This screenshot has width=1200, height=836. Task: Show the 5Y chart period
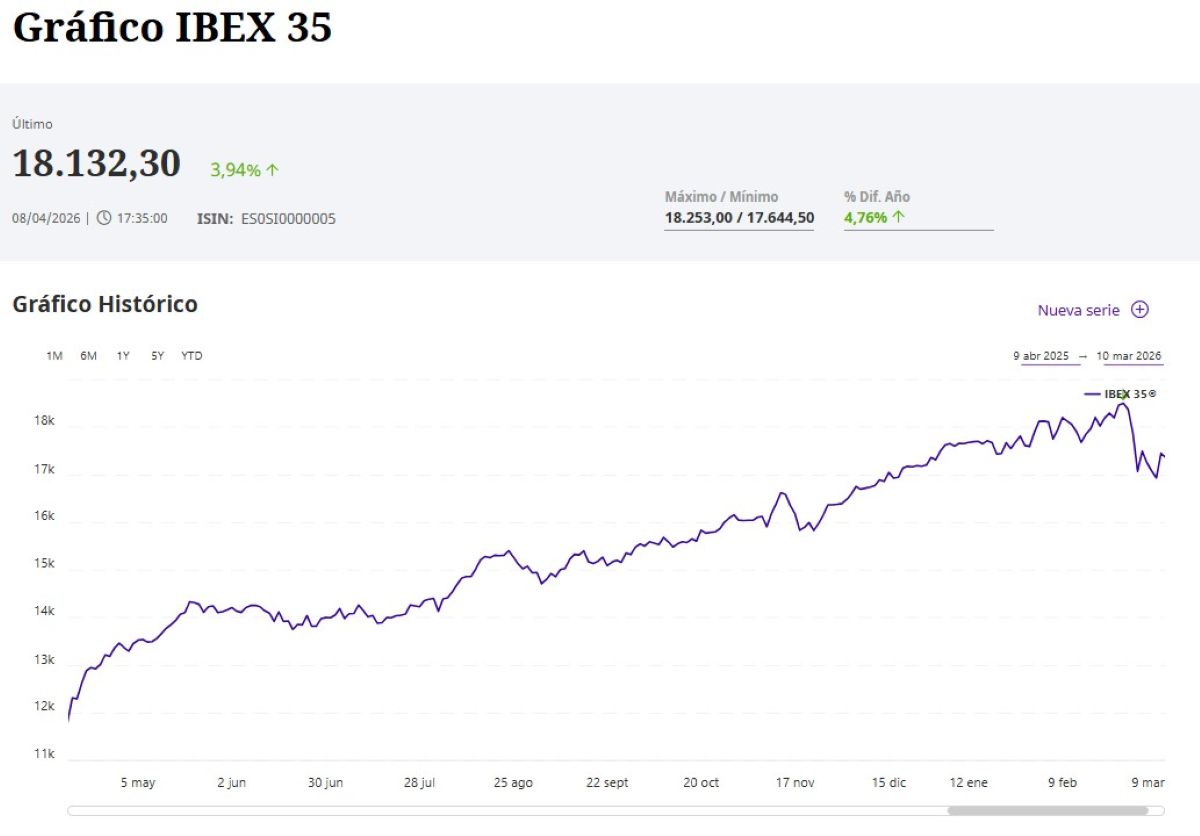click(157, 356)
